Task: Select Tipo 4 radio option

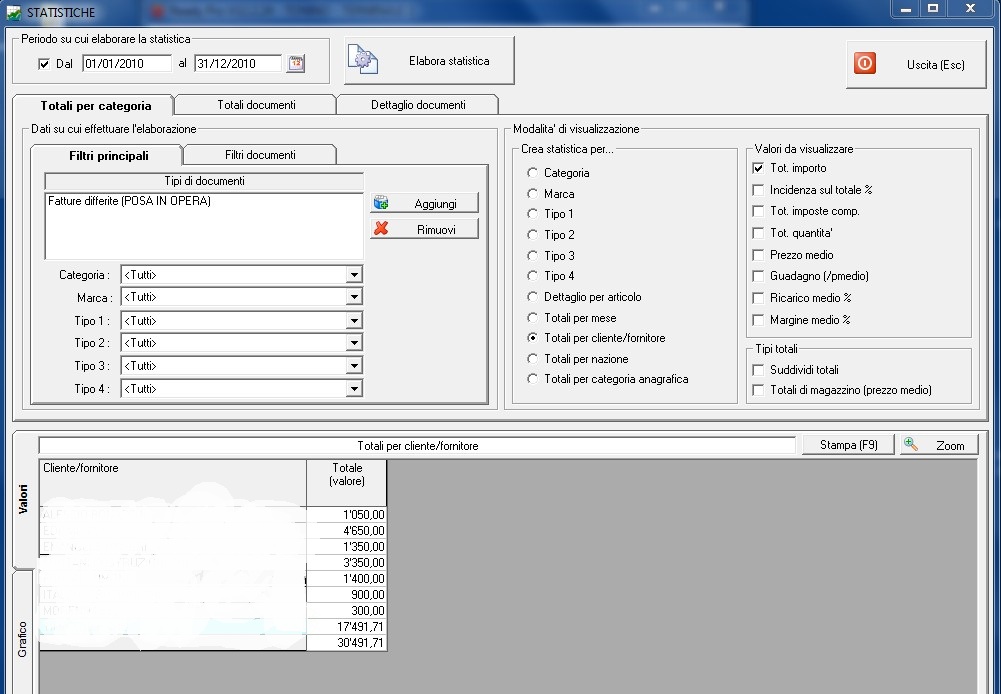Action: [532, 276]
